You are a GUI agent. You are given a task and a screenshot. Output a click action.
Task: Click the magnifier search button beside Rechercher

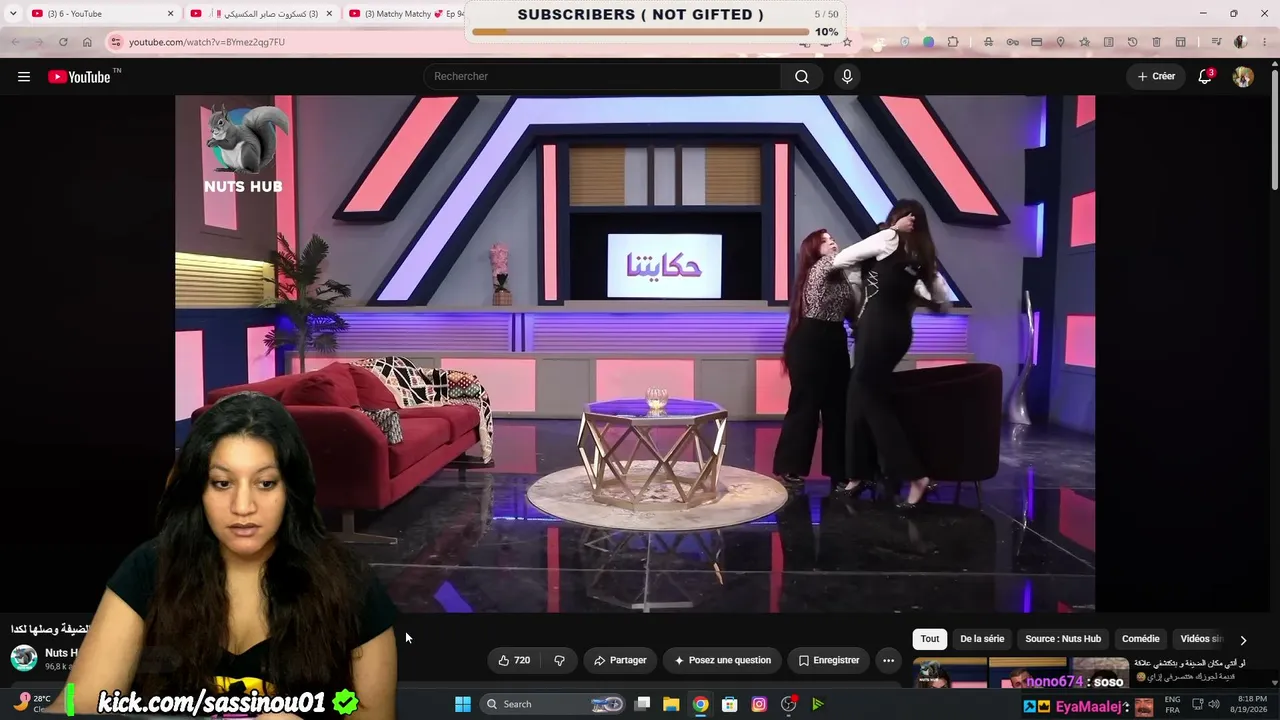coord(802,77)
